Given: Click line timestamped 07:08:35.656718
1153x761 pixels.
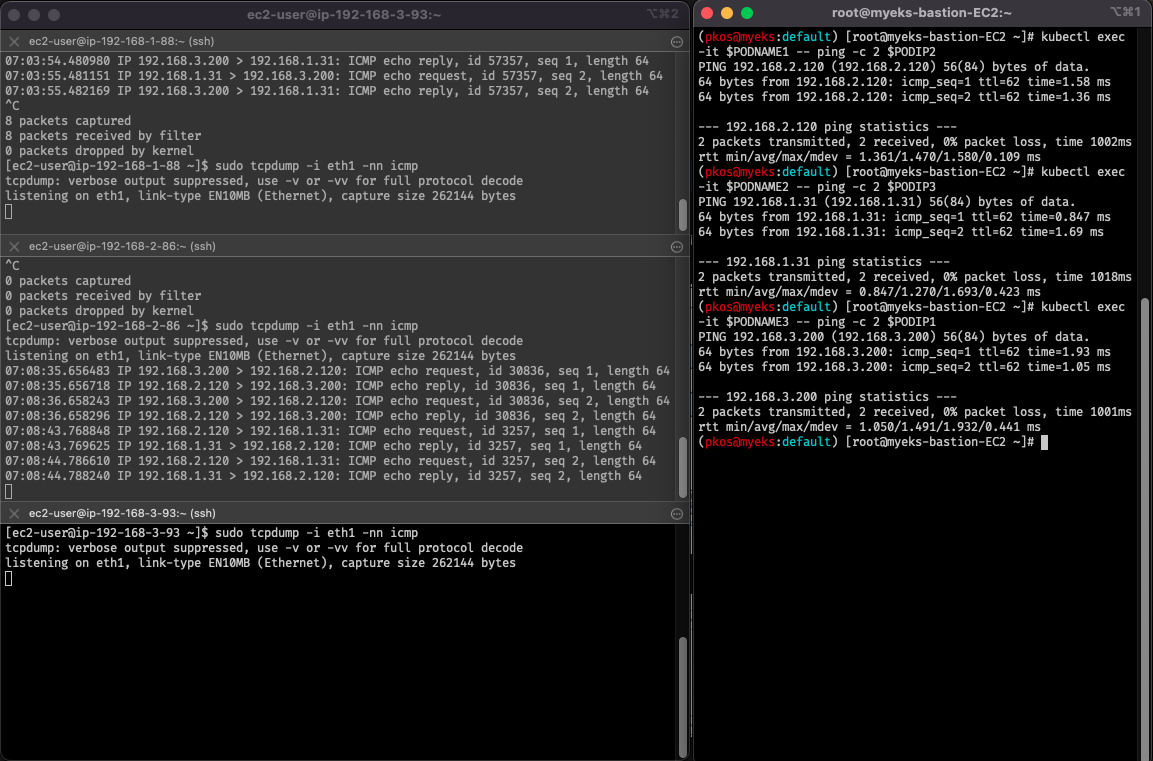Looking at the screenshot, I should pos(330,386).
